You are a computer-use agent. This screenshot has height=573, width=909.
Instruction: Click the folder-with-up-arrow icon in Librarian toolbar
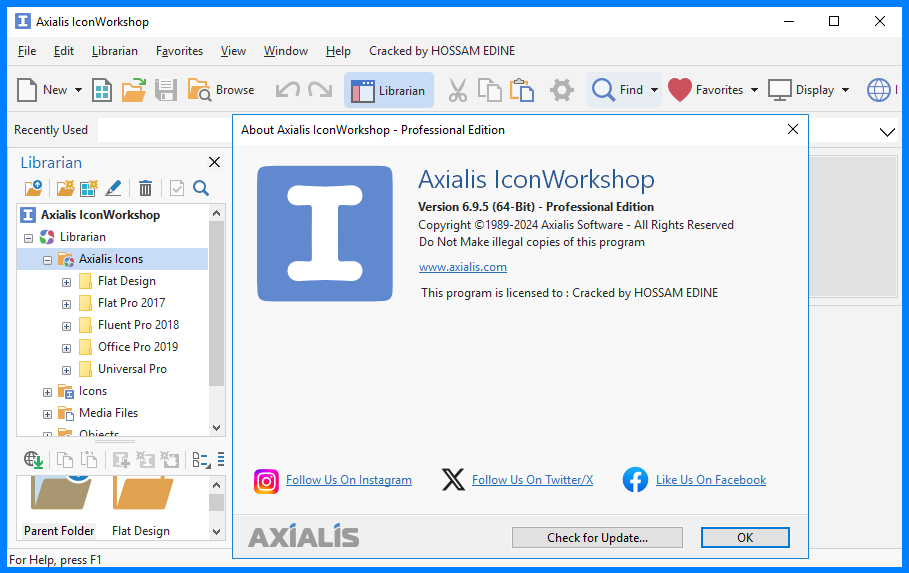[x=34, y=188]
